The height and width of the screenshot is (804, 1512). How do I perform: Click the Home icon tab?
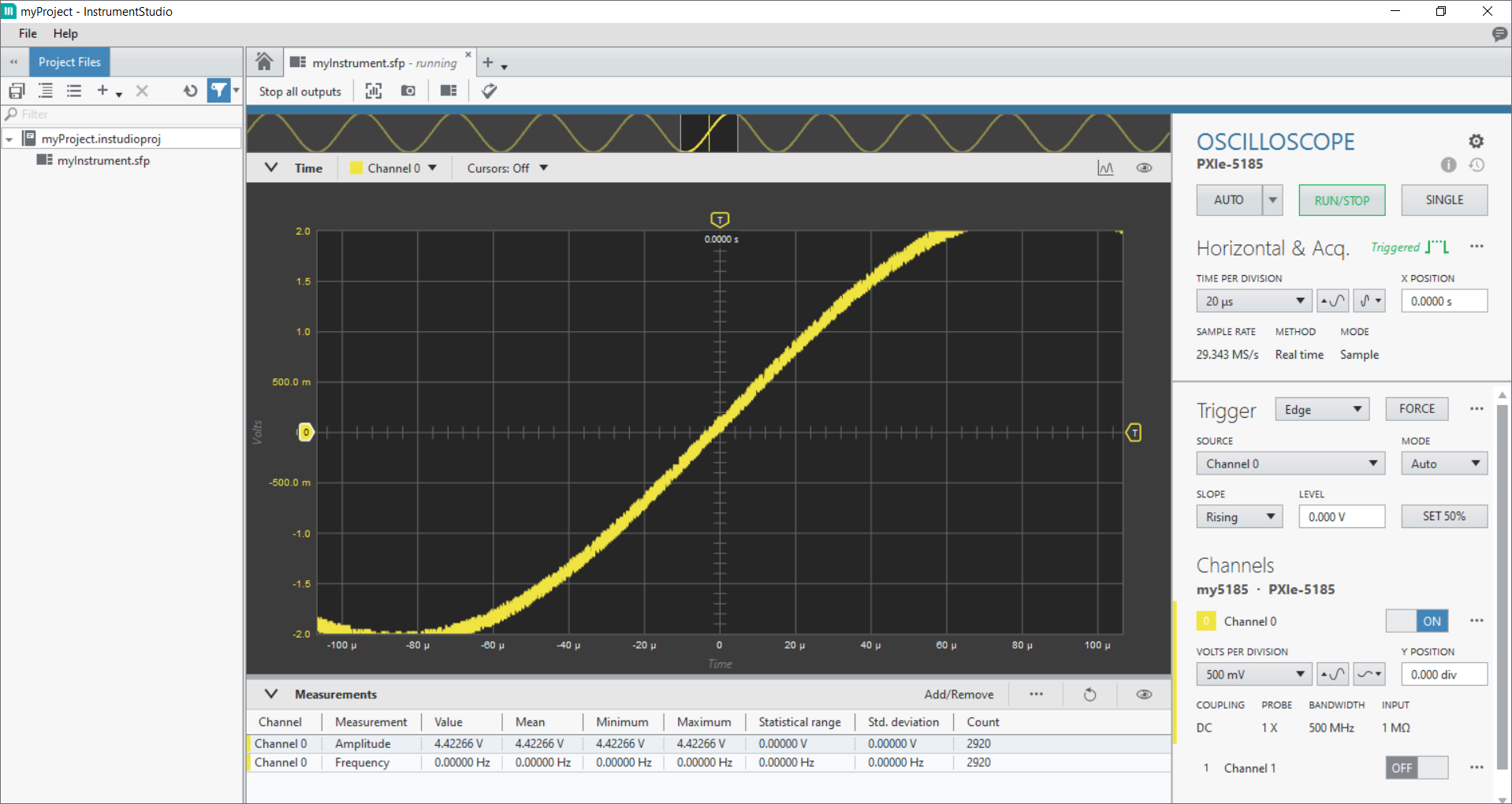click(264, 61)
